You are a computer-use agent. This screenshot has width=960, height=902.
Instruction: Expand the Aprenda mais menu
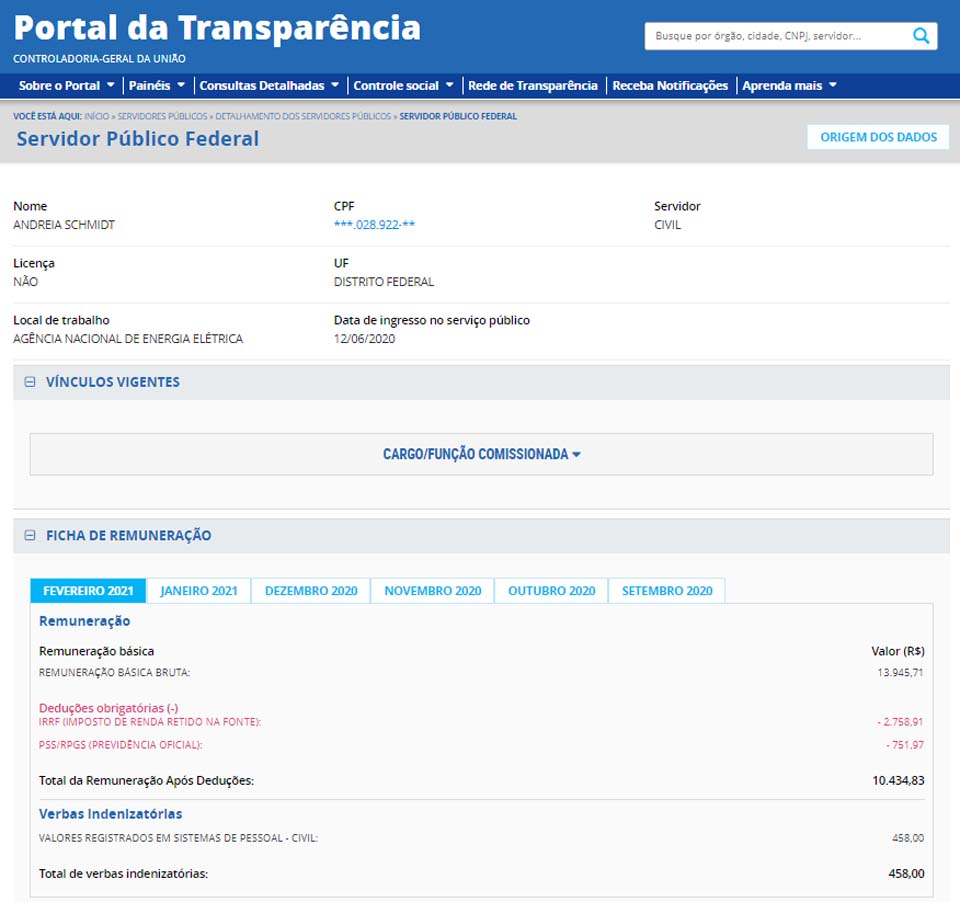tap(789, 86)
